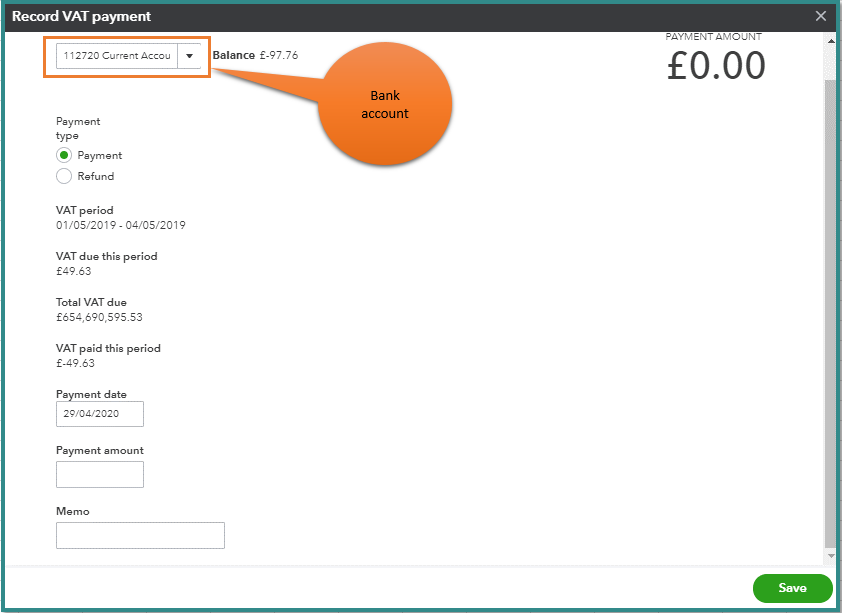842x613 pixels.
Task: Click the empty Payment amount field
Action: (99, 474)
